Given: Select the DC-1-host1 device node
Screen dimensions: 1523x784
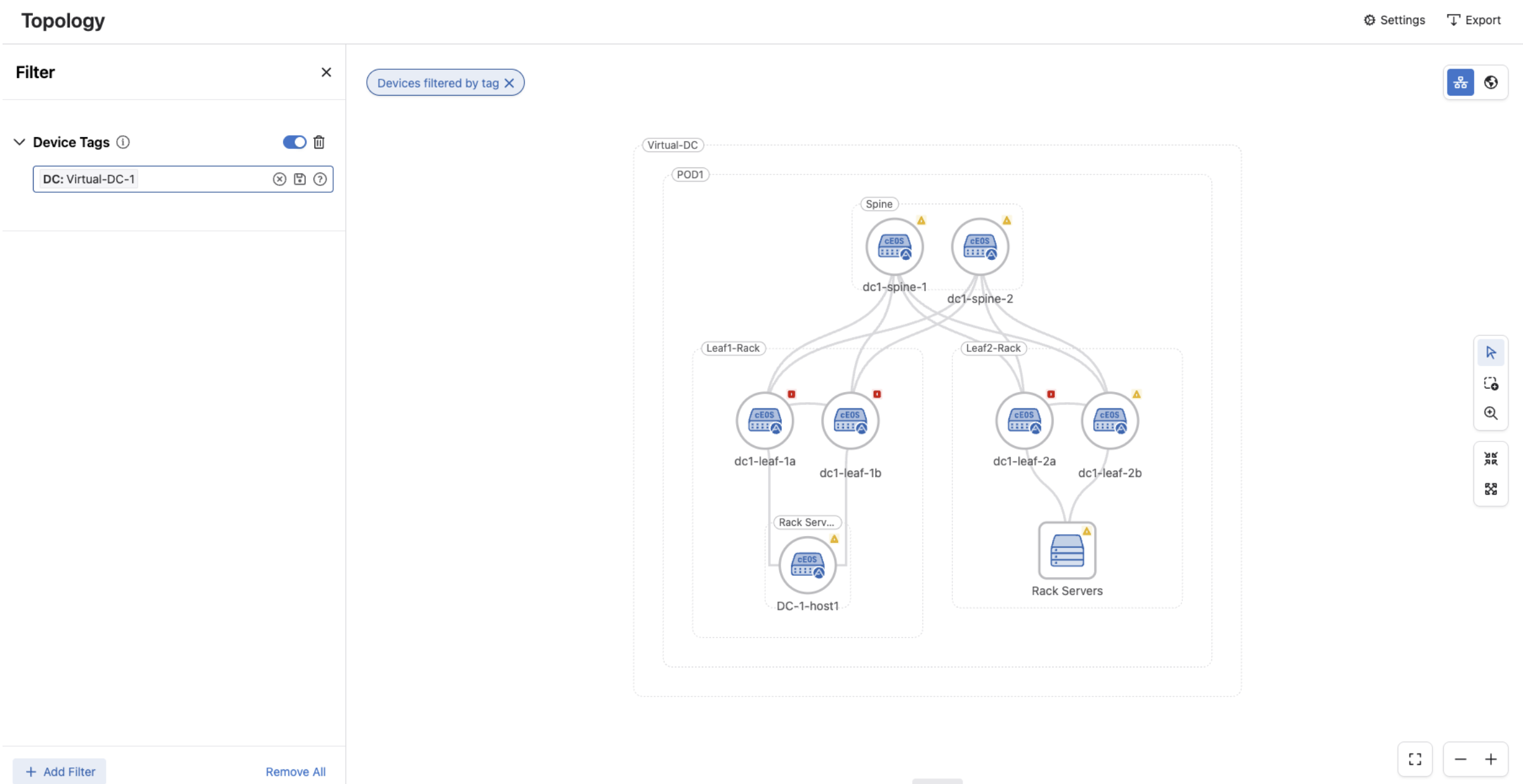Looking at the screenshot, I should click(807, 565).
